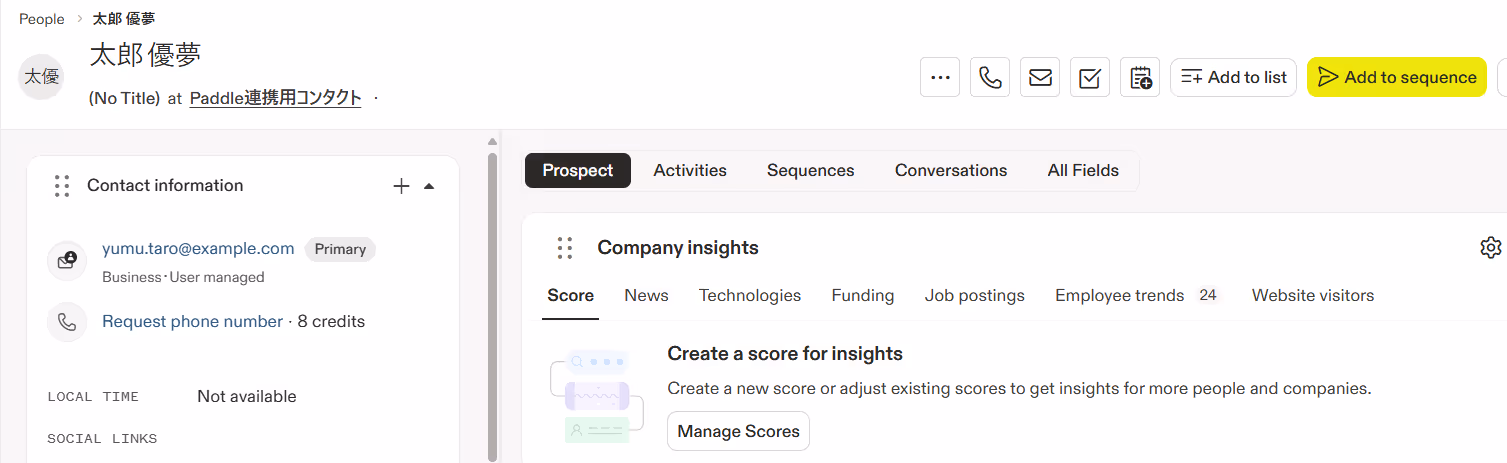Open the All Fields tab
This screenshot has width=1507, height=463.
coord(1082,170)
